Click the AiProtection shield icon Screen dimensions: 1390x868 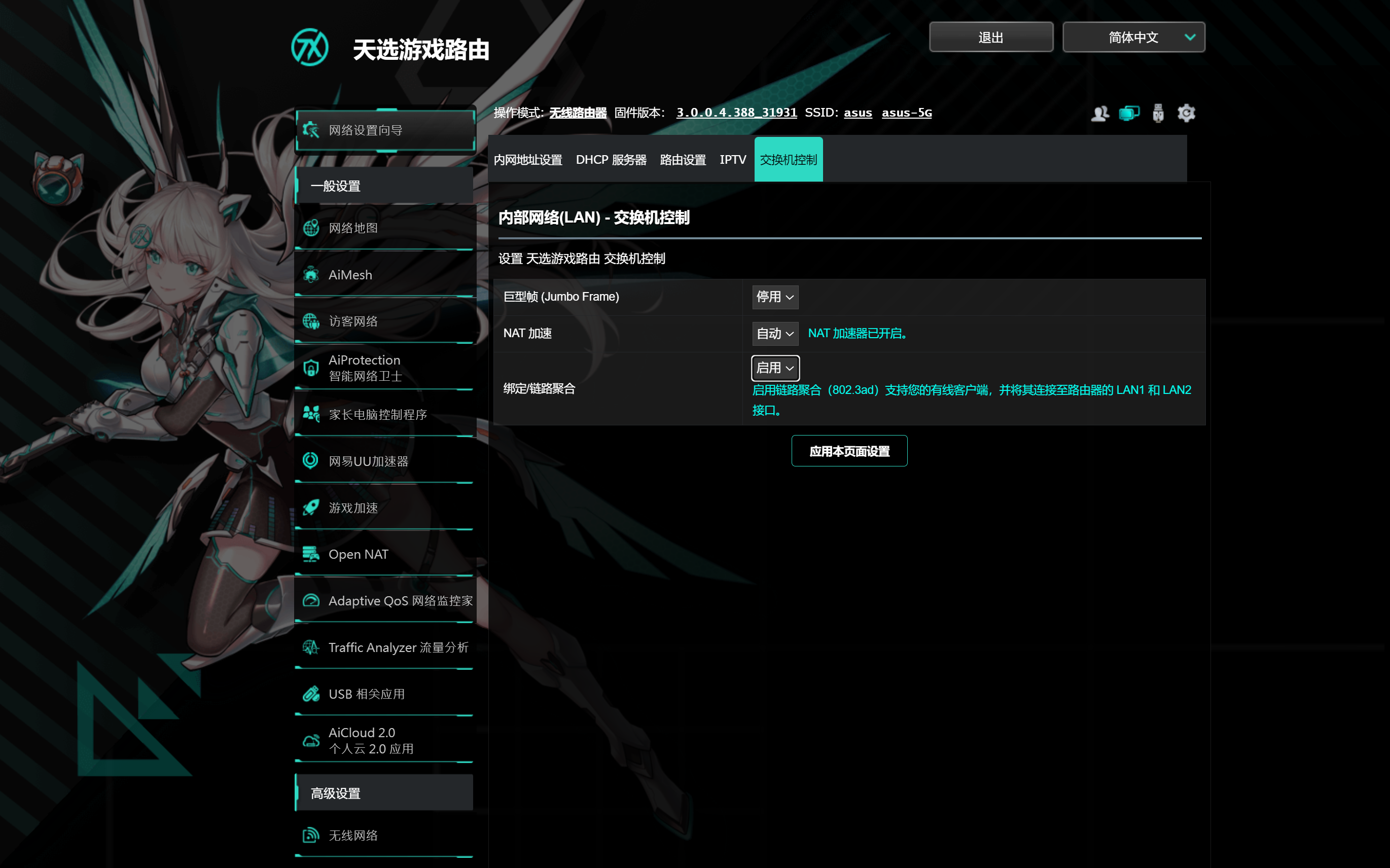[311, 368]
